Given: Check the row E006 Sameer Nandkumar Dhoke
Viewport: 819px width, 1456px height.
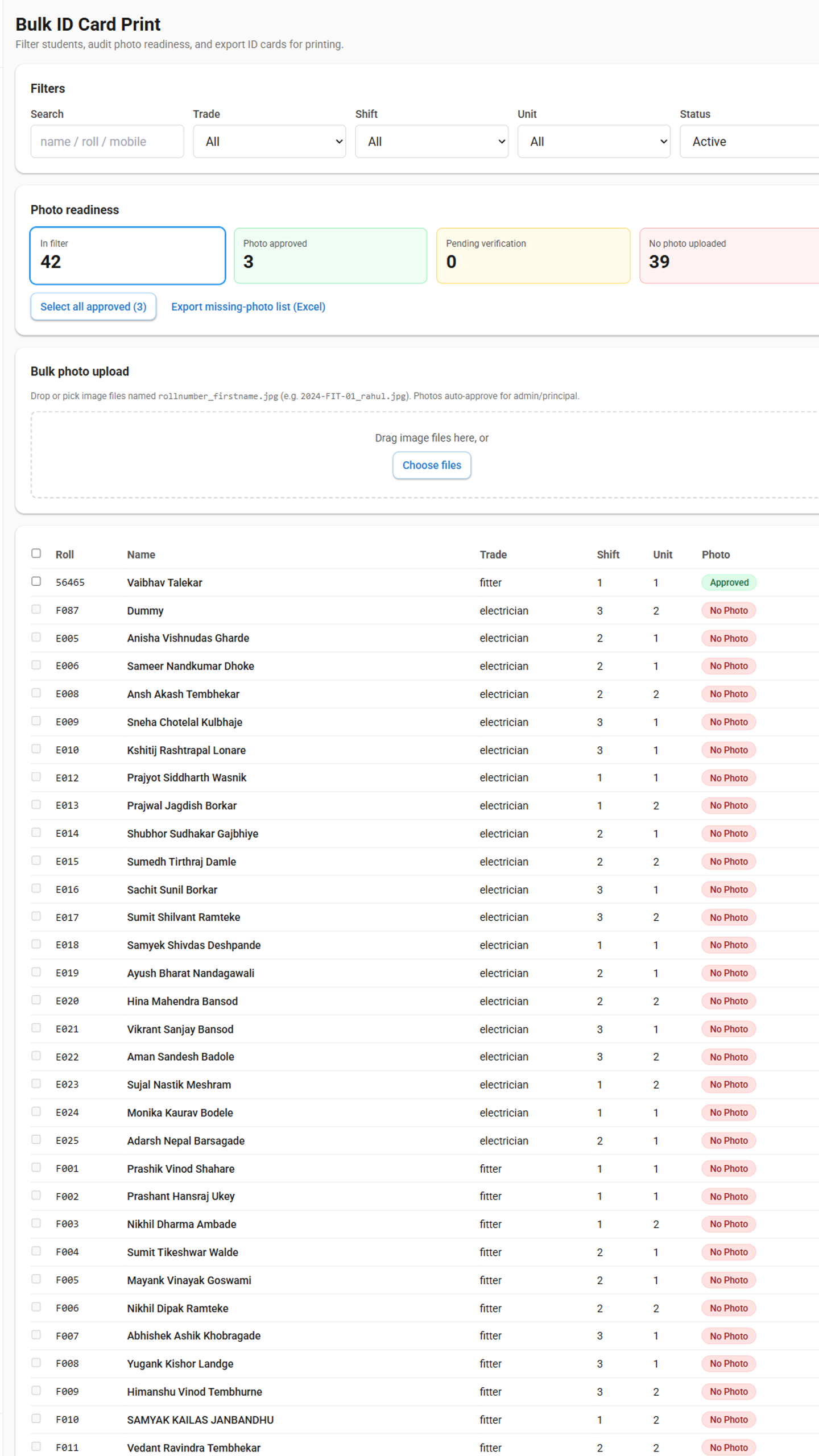Looking at the screenshot, I should point(36,664).
